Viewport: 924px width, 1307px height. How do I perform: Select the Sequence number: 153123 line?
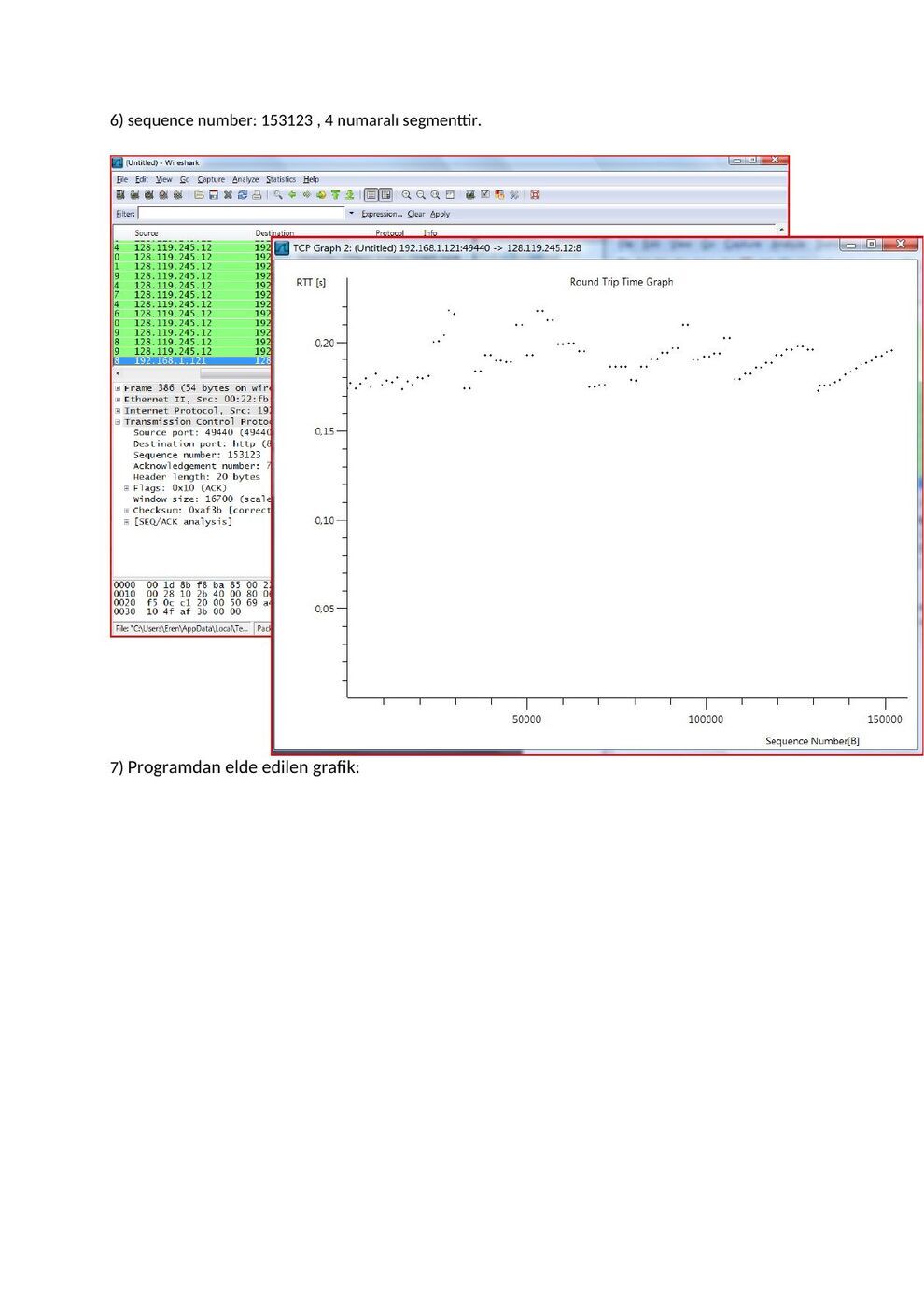[x=197, y=455]
